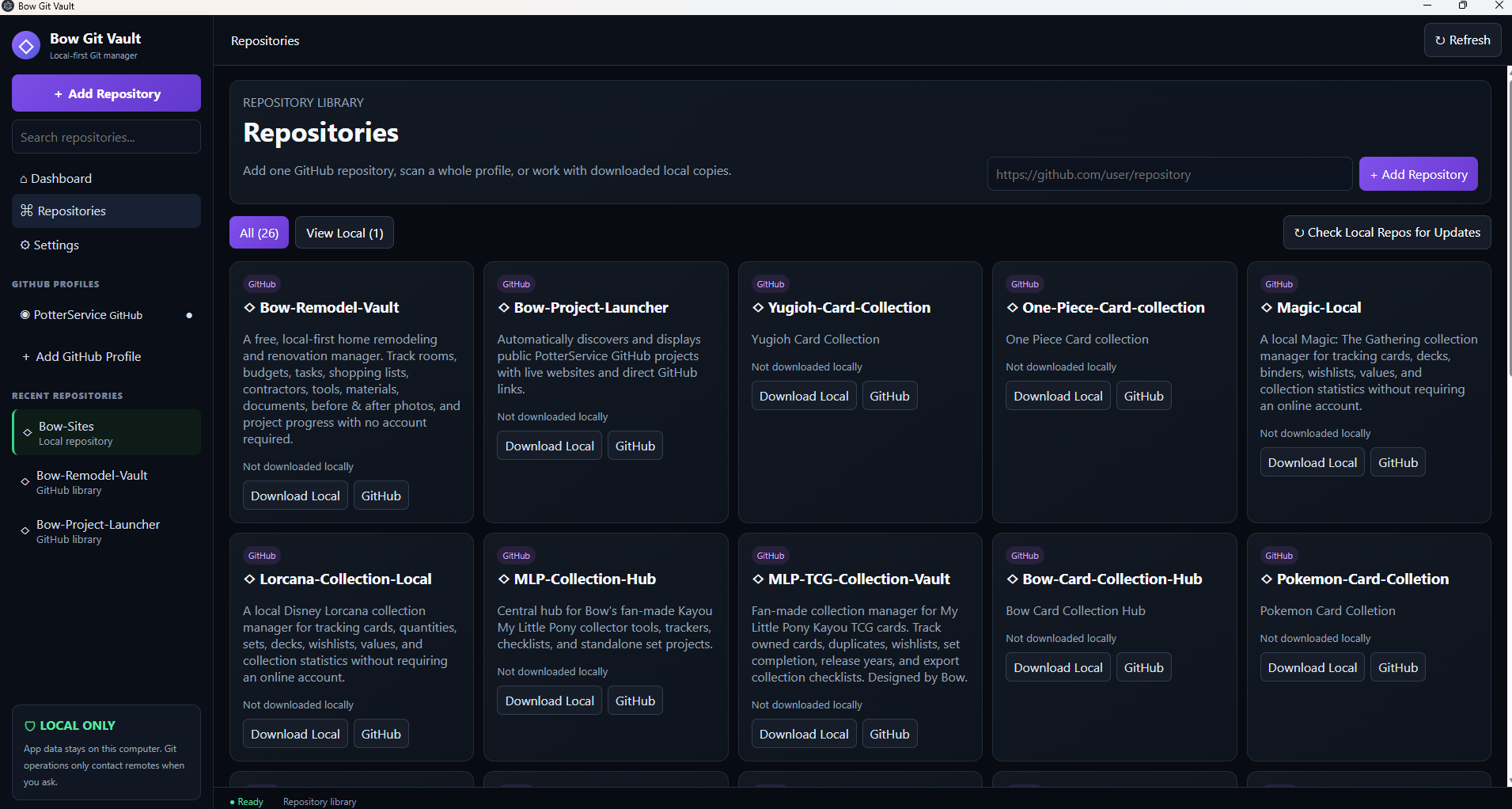Screen dimensions: 1512x809
Task: Click the Refresh button
Action: [x=1462, y=40]
